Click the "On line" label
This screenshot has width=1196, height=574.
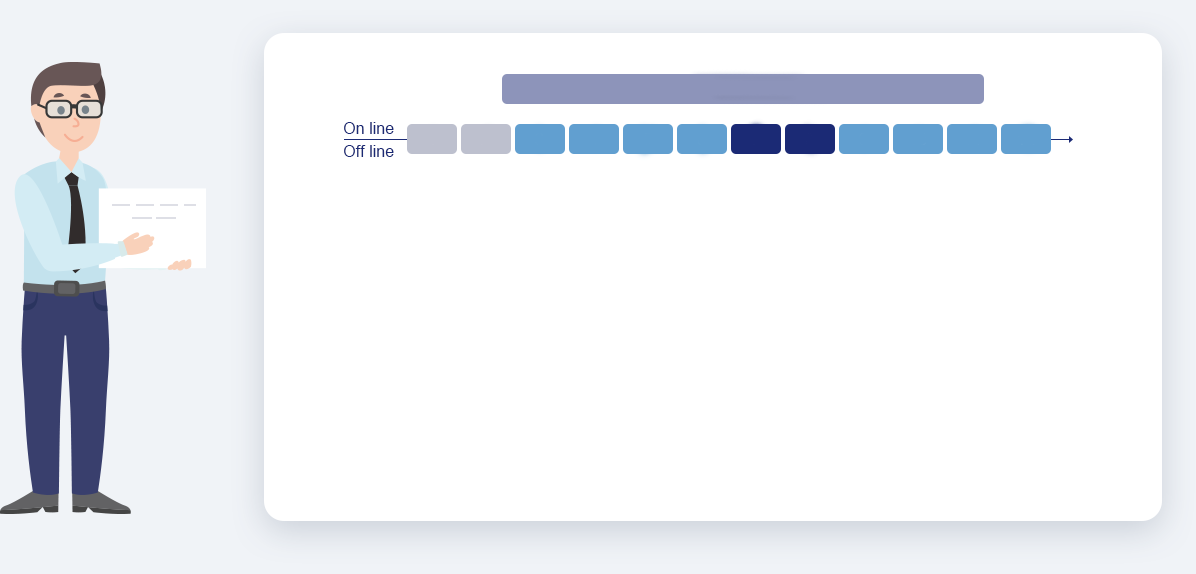tap(368, 128)
